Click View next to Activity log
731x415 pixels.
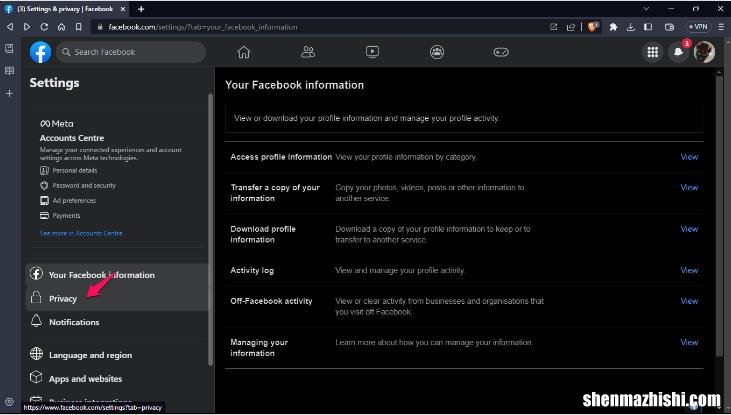coord(689,270)
